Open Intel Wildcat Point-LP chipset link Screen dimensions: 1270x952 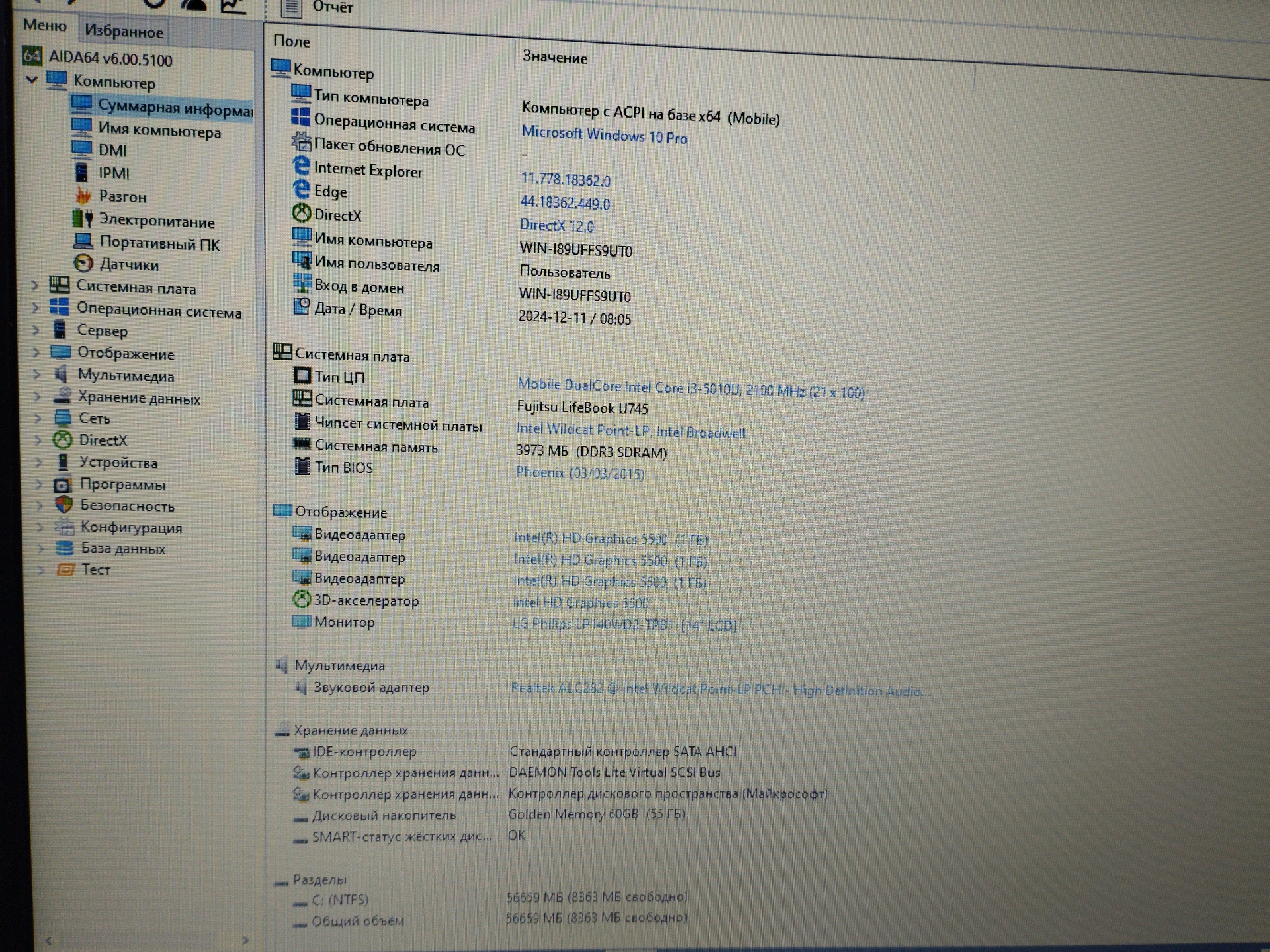pos(630,431)
